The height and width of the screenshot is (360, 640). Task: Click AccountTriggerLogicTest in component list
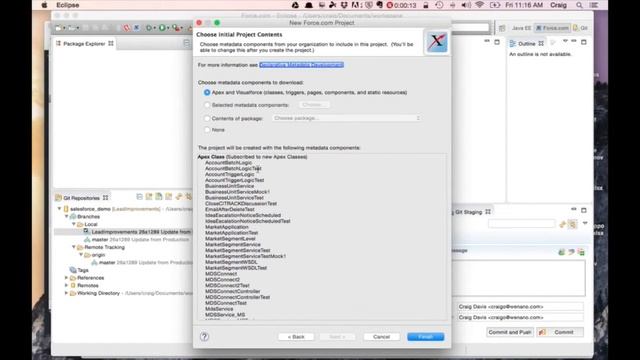(234, 180)
